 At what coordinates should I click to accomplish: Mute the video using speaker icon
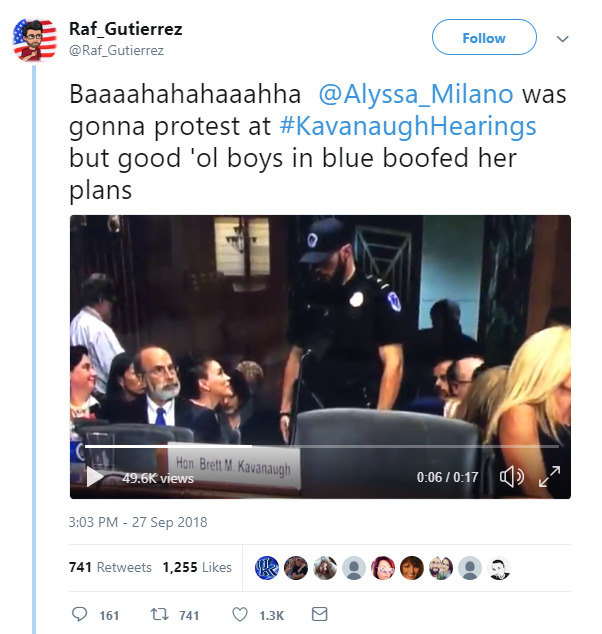pos(511,478)
